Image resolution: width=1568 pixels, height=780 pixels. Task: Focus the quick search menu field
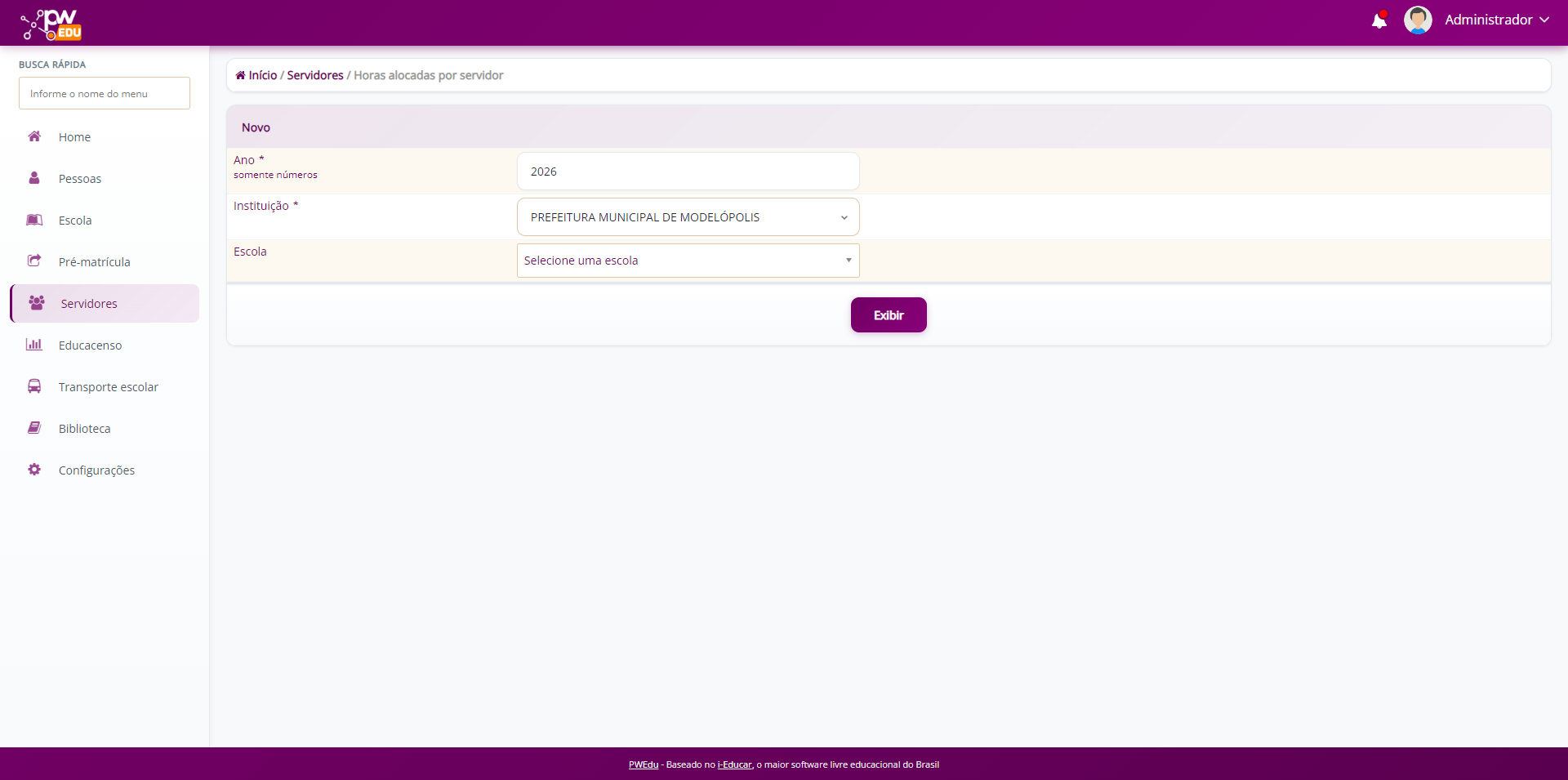point(105,94)
